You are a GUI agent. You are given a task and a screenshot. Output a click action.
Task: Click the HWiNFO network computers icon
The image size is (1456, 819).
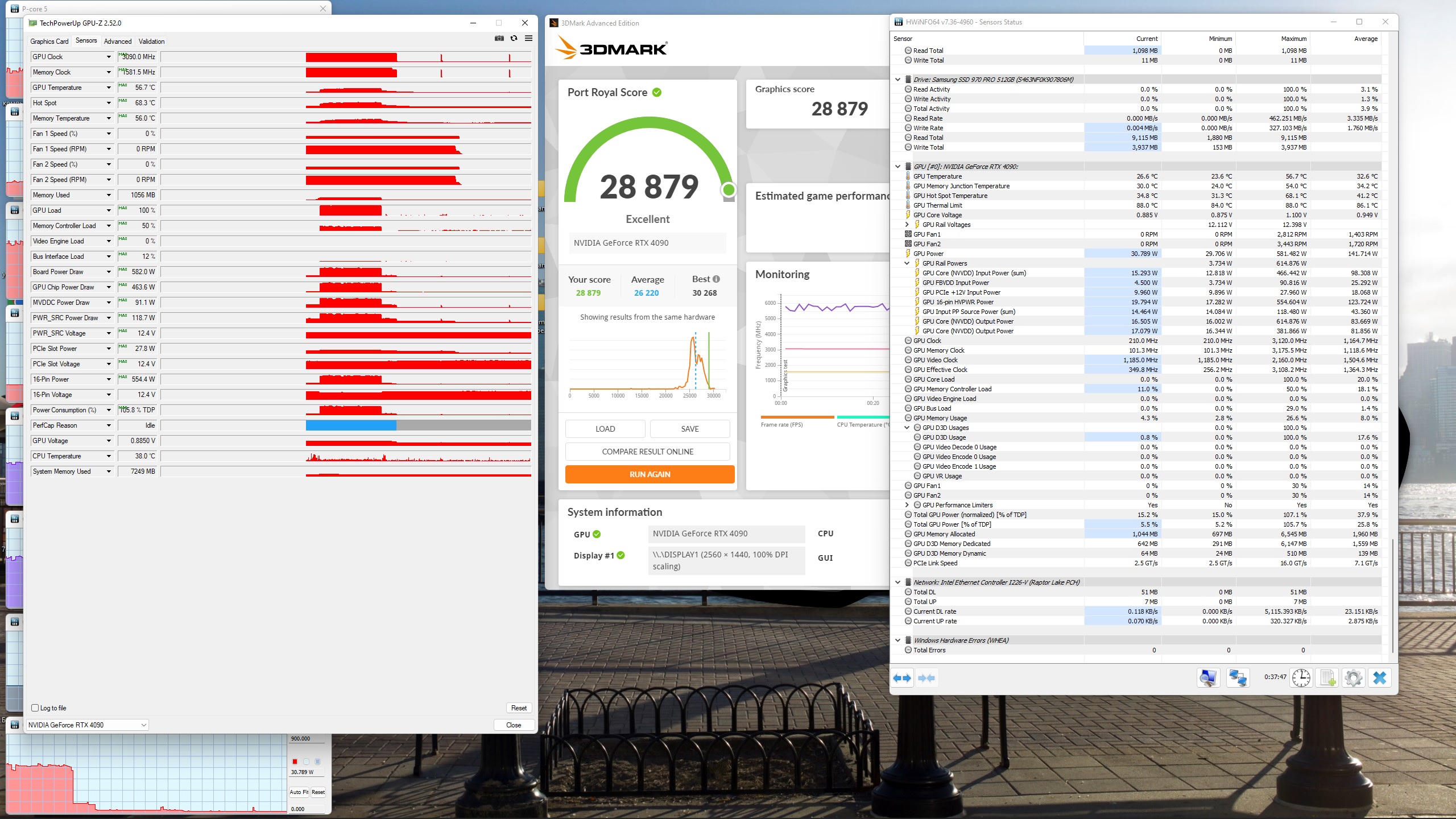tap(1238, 678)
